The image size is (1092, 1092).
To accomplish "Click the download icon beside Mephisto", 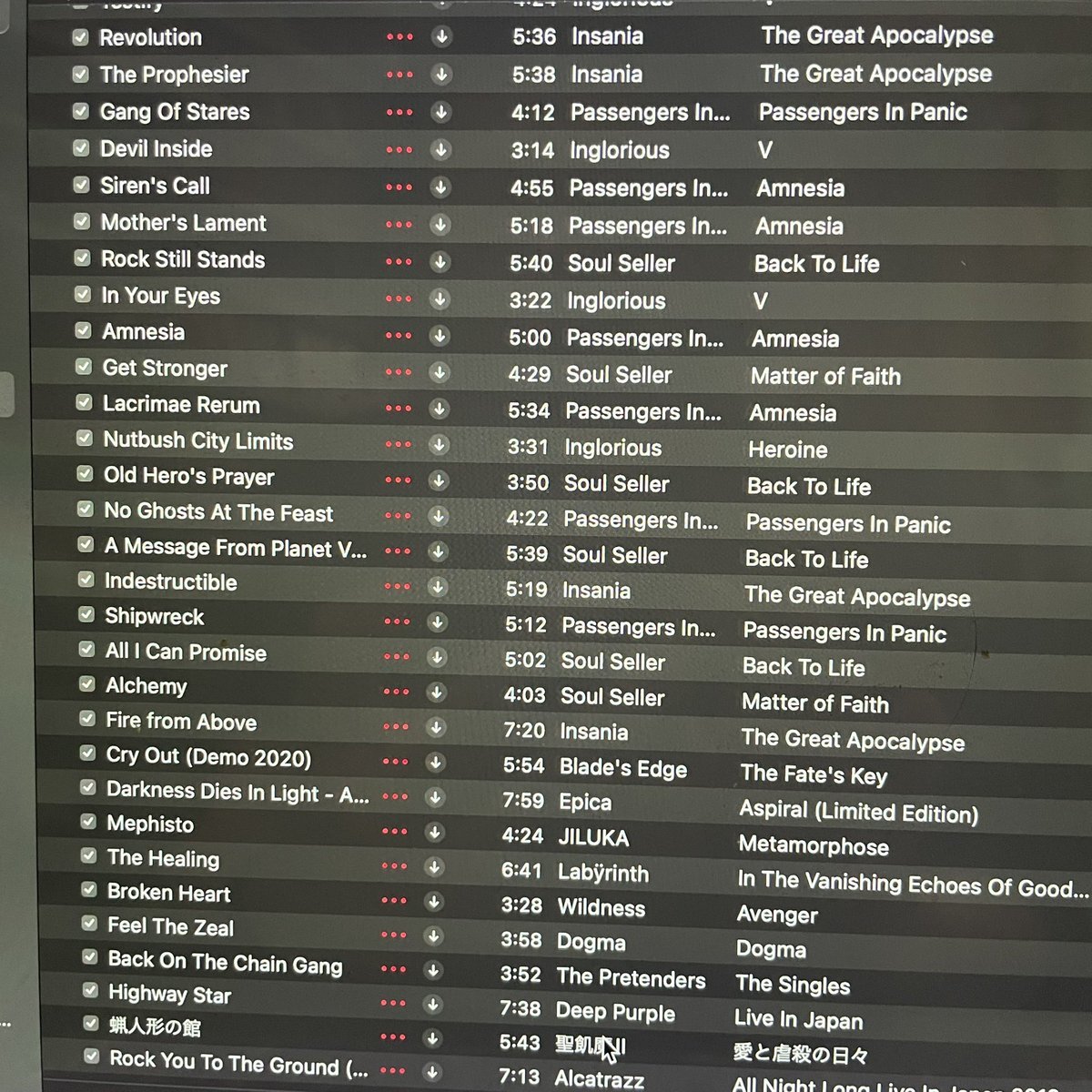I will coord(435,832).
